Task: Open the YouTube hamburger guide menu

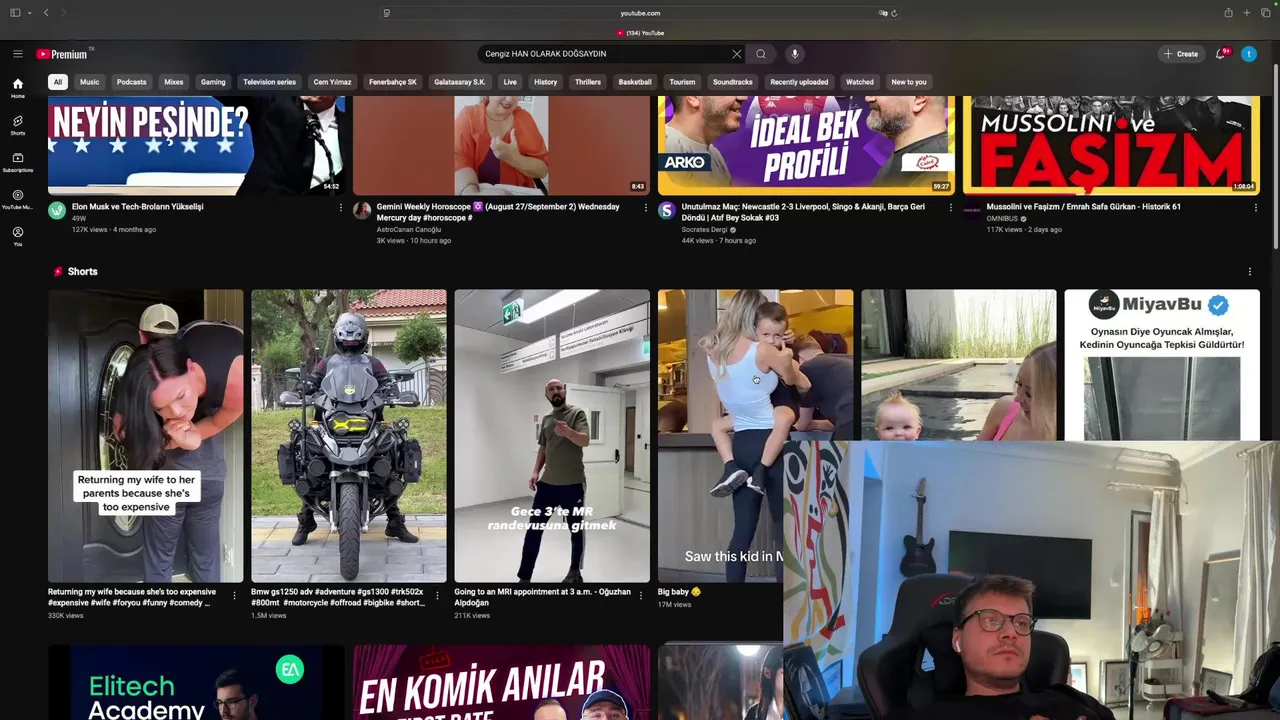Action: pyautogui.click(x=18, y=54)
